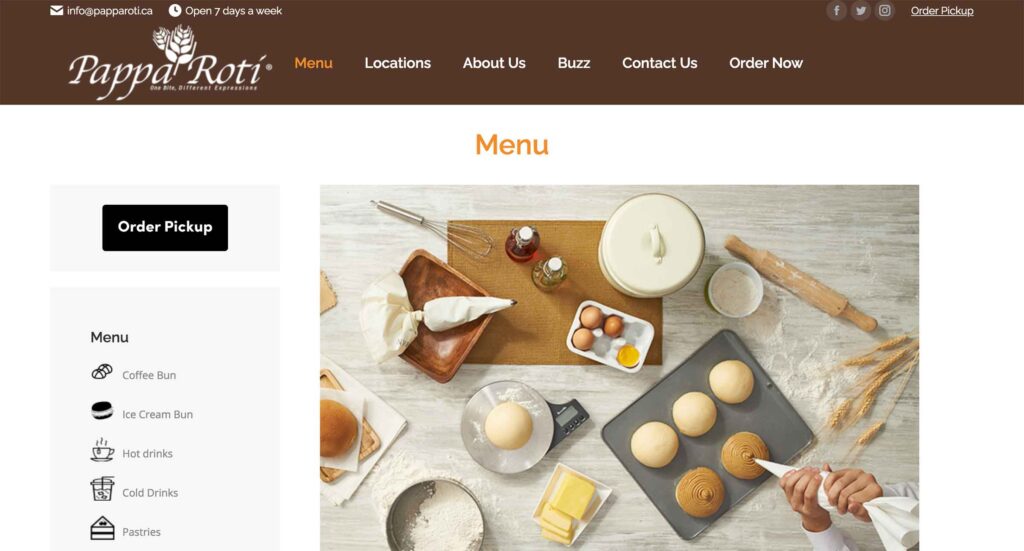This screenshot has width=1024, height=551.
Task: Open the Facebook social icon
Action: click(x=837, y=10)
